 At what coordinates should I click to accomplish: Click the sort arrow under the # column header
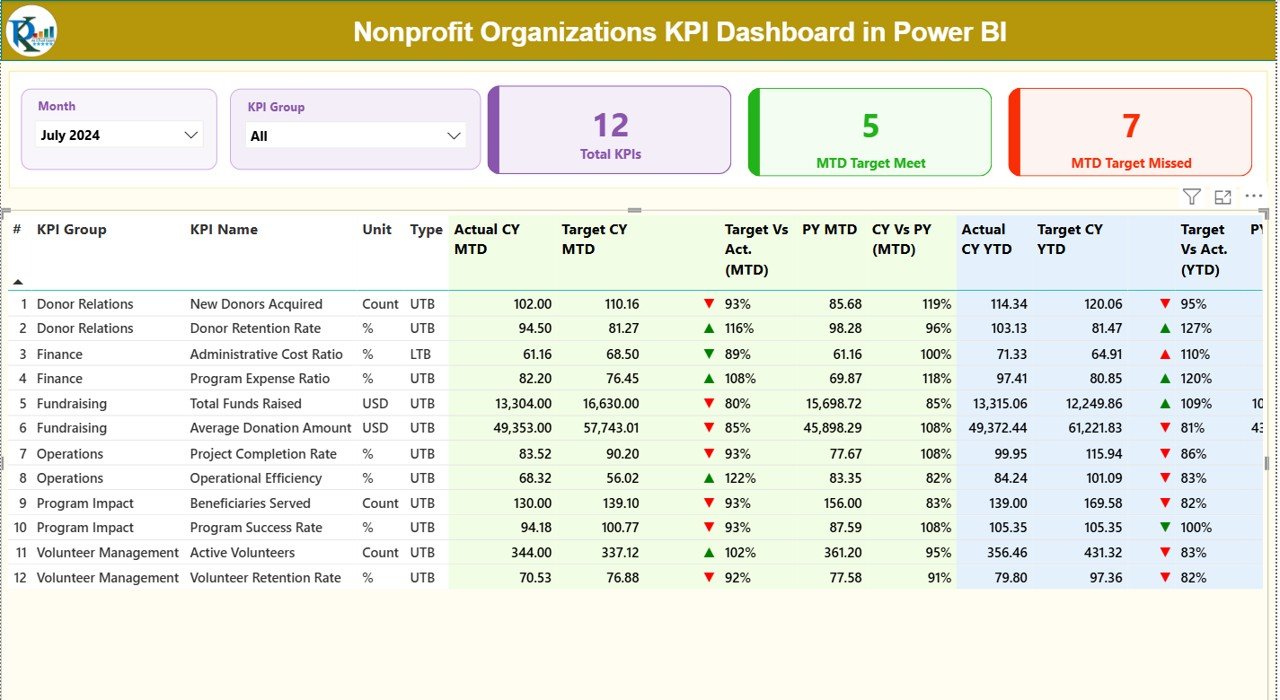(x=17, y=281)
